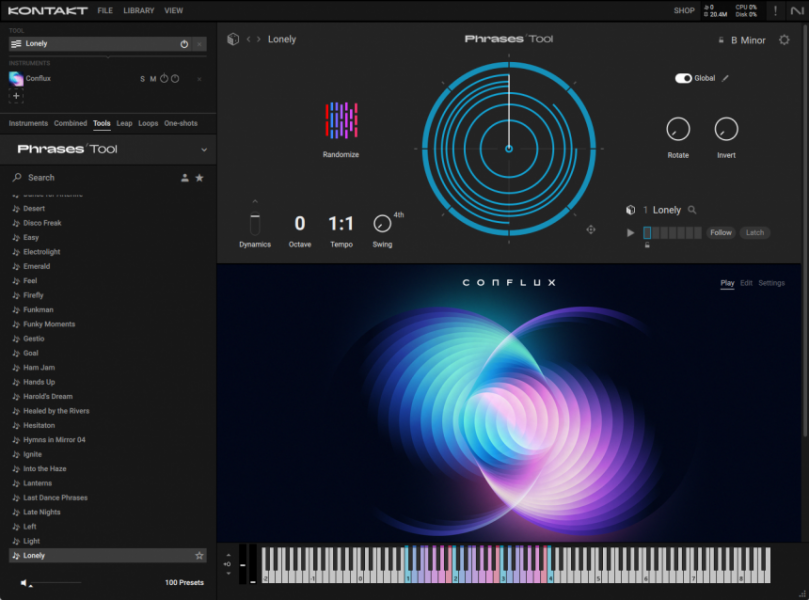This screenshot has height=600, width=809.
Task: Switch to the Loops tab
Action: (x=147, y=123)
